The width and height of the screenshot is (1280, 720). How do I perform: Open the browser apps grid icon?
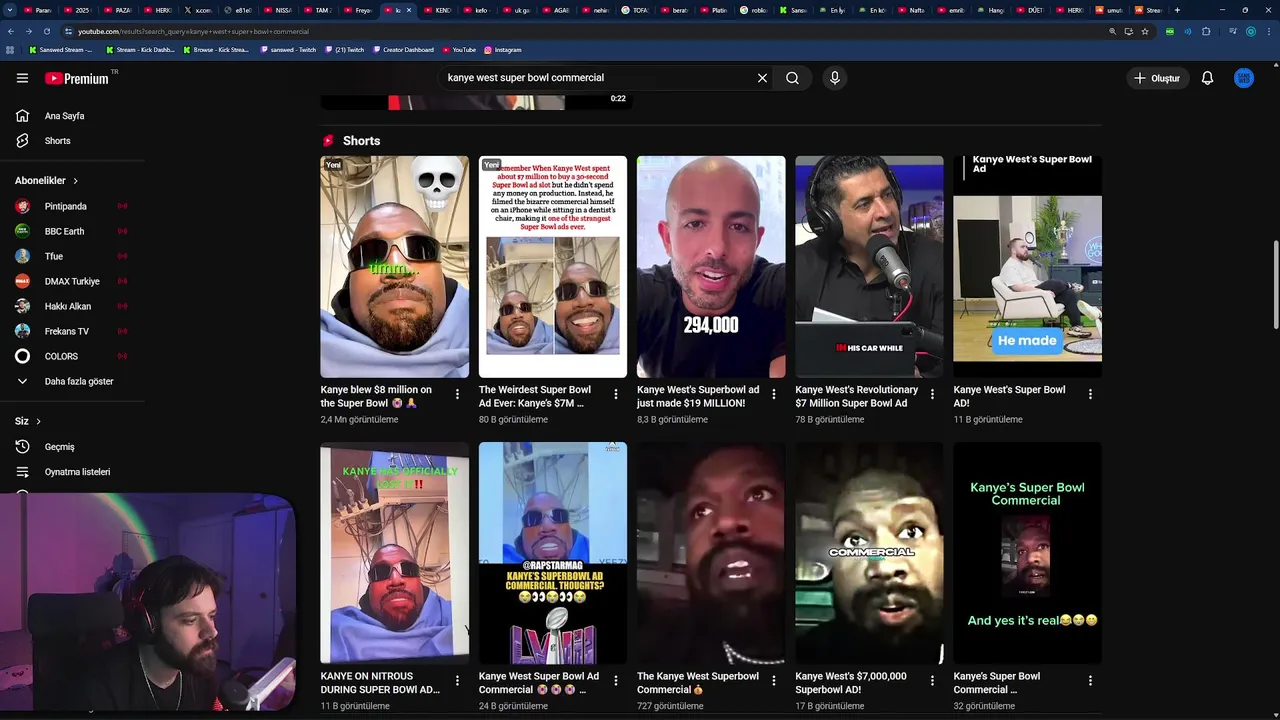[11, 49]
